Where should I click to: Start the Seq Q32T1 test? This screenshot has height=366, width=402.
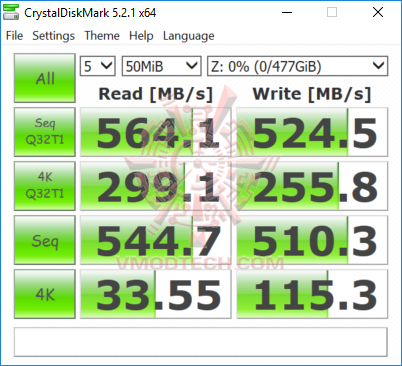(45, 132)
